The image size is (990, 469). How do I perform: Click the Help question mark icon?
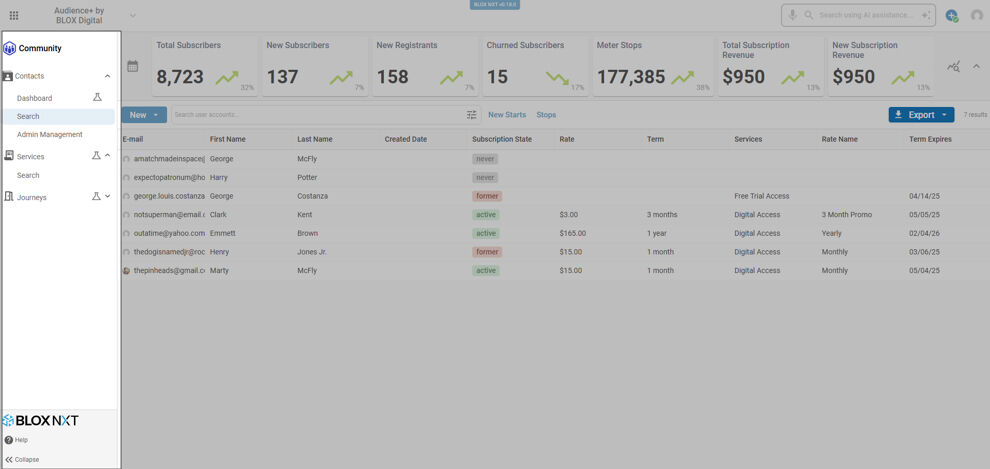coord(8,440)
